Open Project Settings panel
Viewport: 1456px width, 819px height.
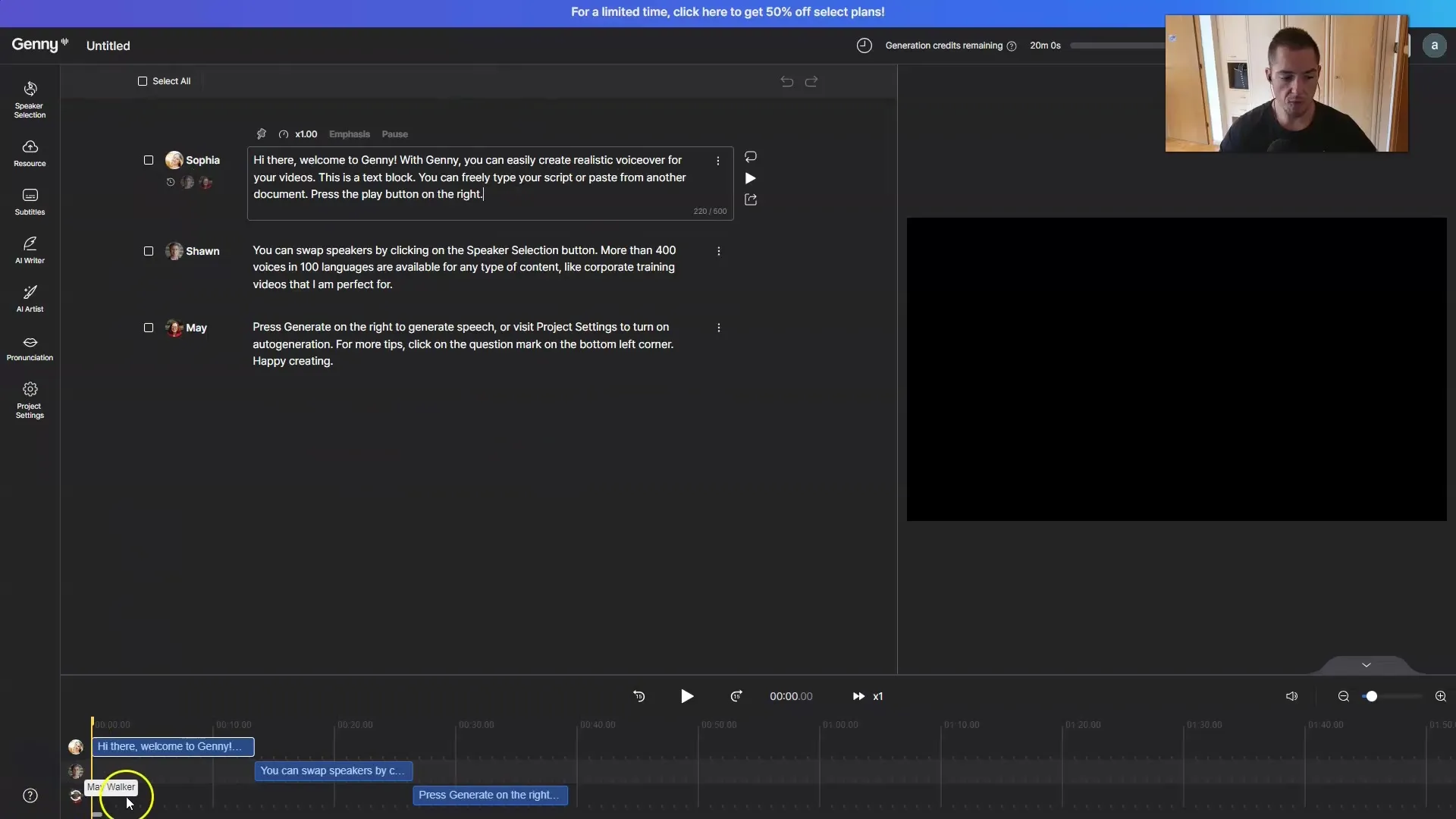tap(29, 399)
